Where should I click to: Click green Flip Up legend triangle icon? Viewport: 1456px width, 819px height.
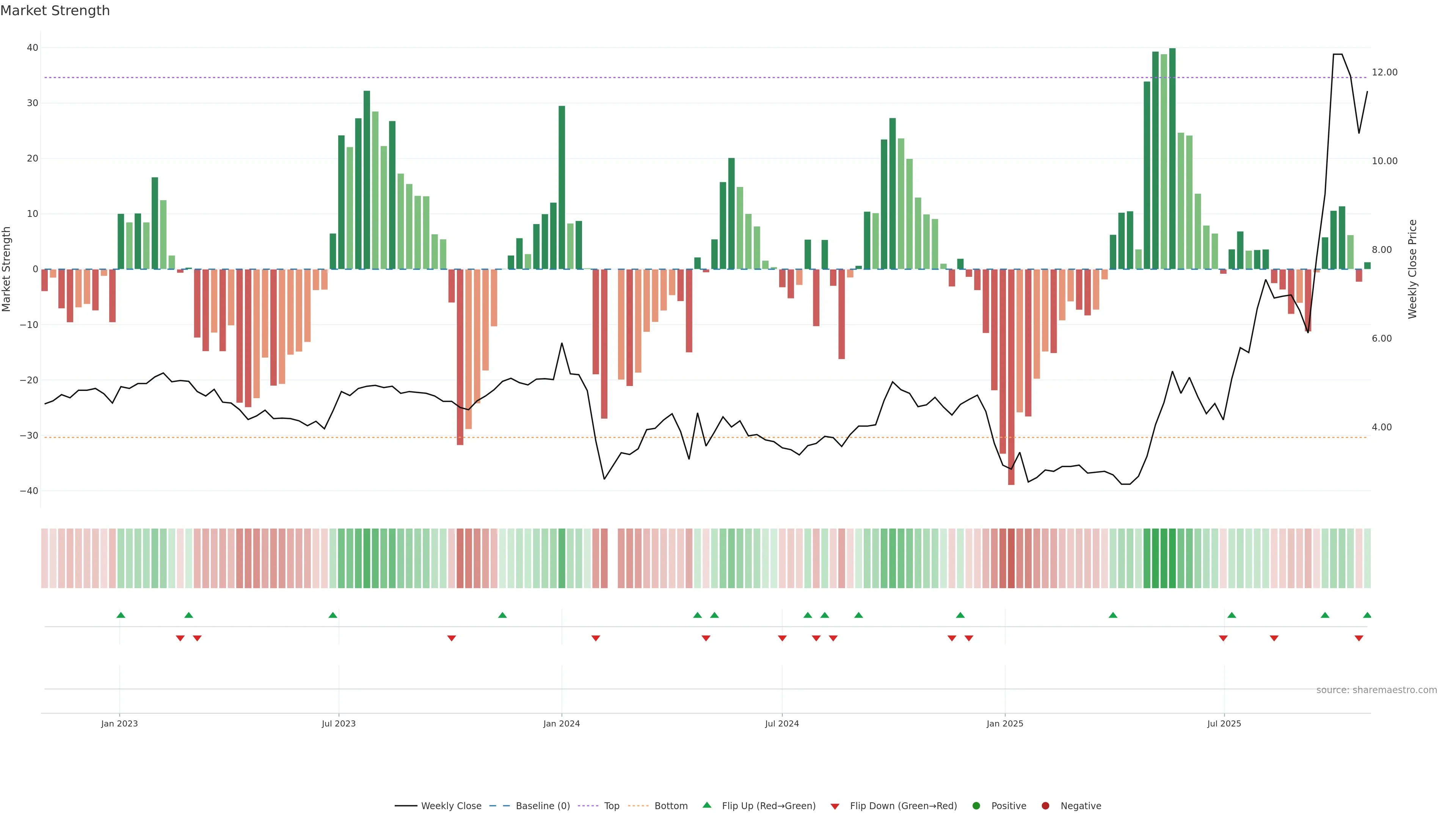tap(706, 805)
